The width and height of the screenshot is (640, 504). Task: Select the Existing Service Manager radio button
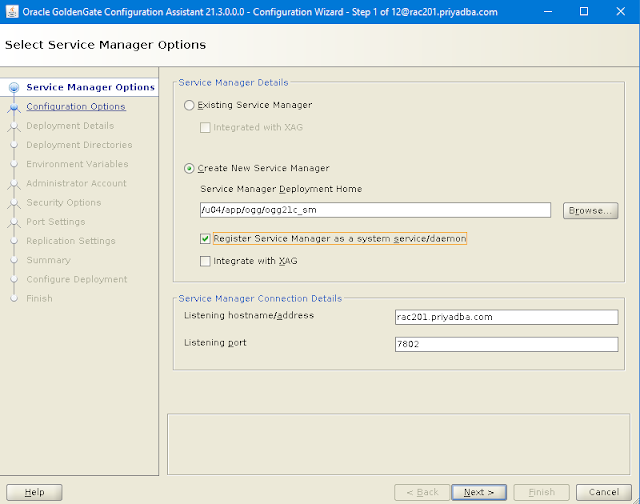(189, 105)
